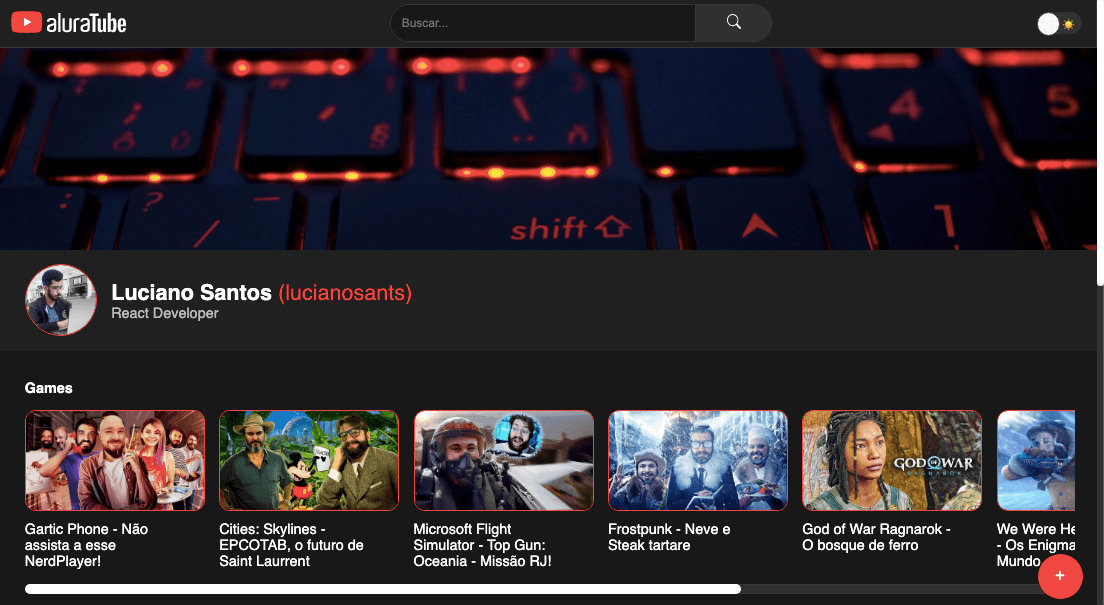Click the aluraTube logo icon
This screenshot has height=605, width=1104.
(27, 23)
